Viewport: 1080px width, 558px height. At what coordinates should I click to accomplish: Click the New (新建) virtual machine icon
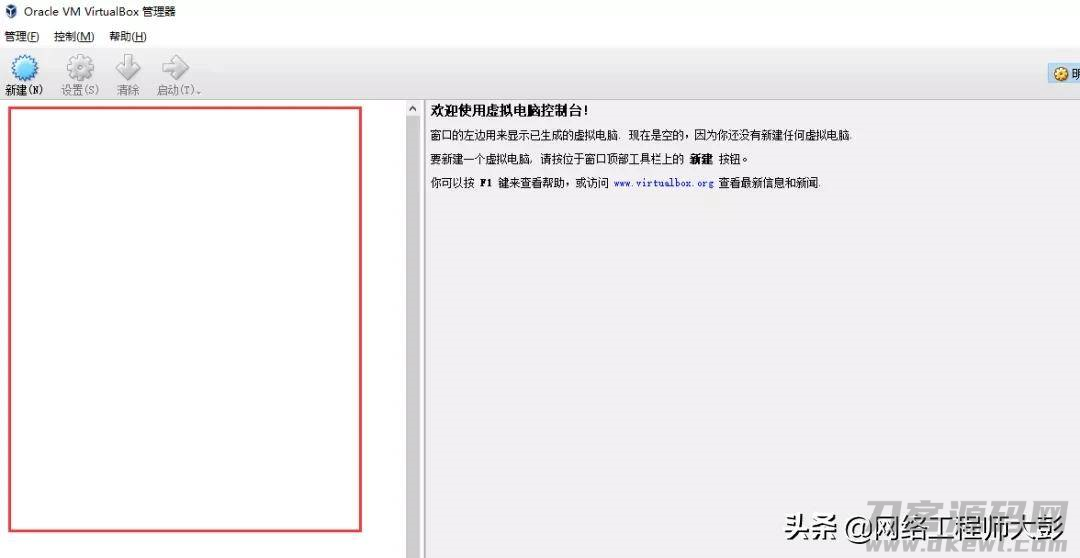point(25,69)
